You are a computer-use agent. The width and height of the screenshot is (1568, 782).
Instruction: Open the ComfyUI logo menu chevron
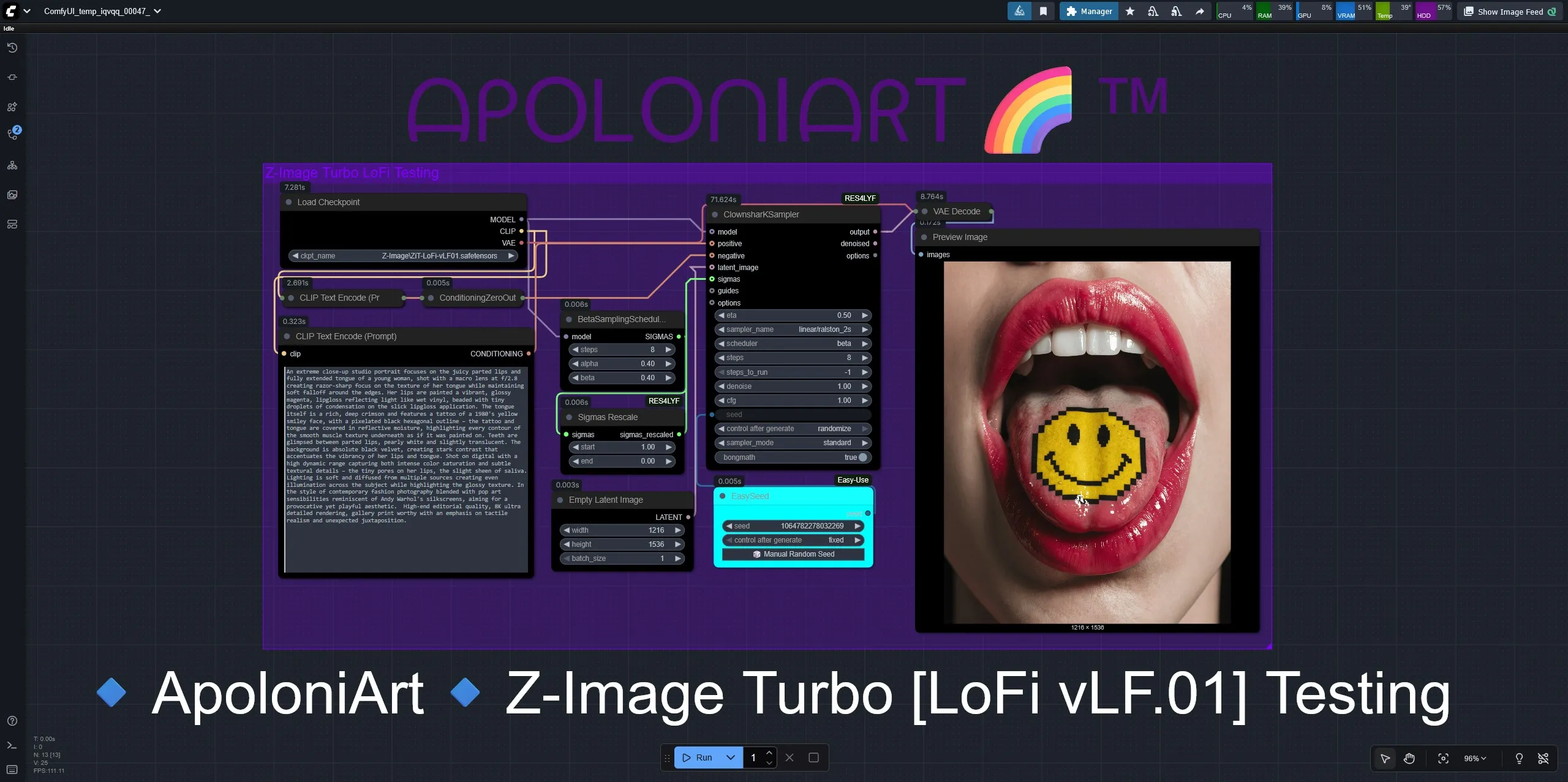point(27,11)
